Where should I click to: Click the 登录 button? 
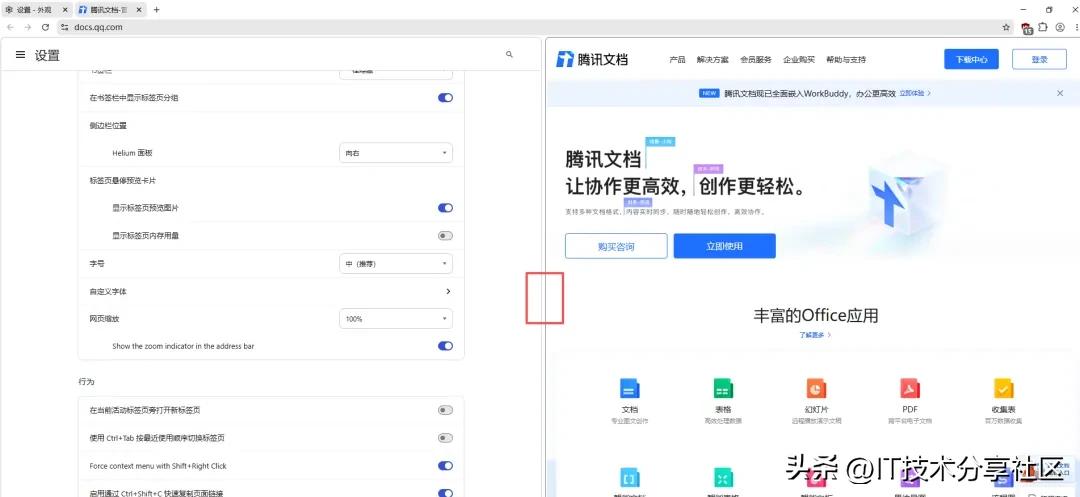point(1039,59)
